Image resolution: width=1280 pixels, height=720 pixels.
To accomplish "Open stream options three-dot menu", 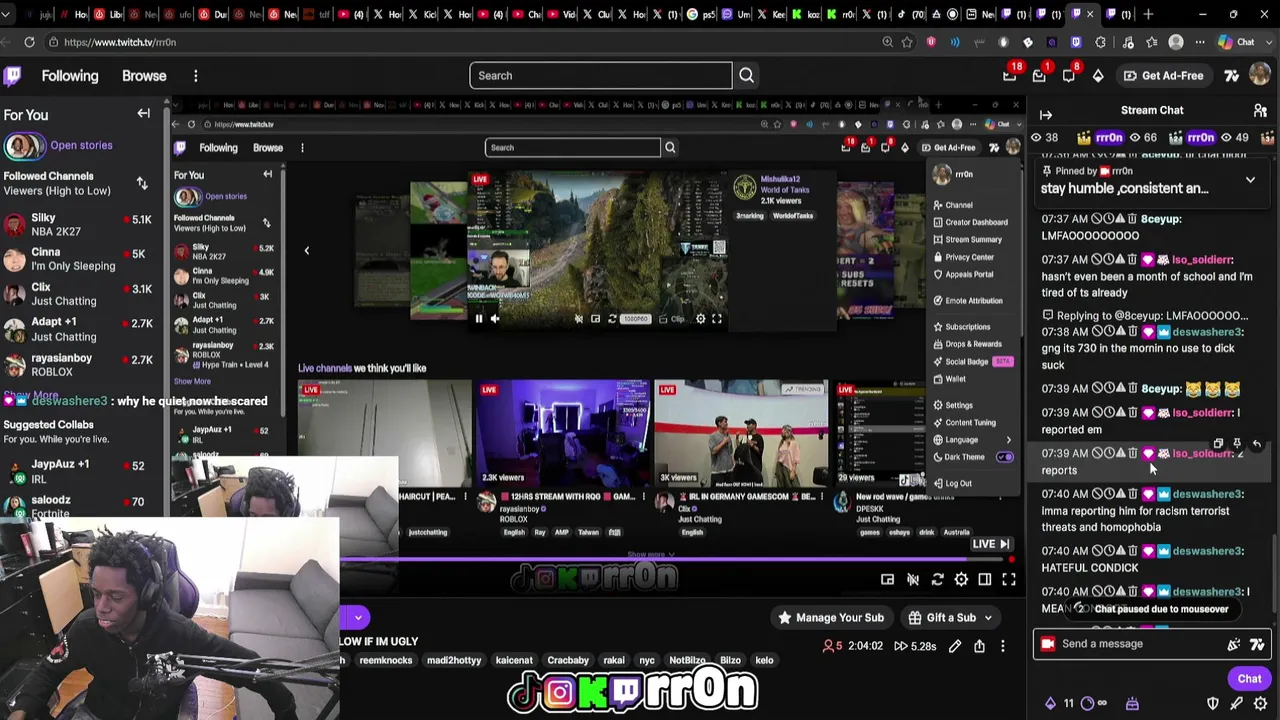I will [x=1003, y=646].
